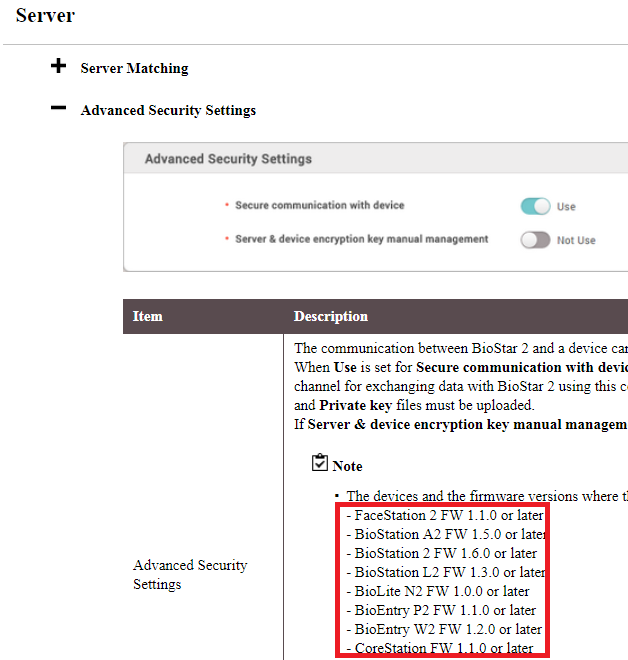Image resolution: width=628 pixels, height=660 pixels.
Task: Click 'CoreStation FW 1.1.0 or later' line
Action: [x=440, y=648]
